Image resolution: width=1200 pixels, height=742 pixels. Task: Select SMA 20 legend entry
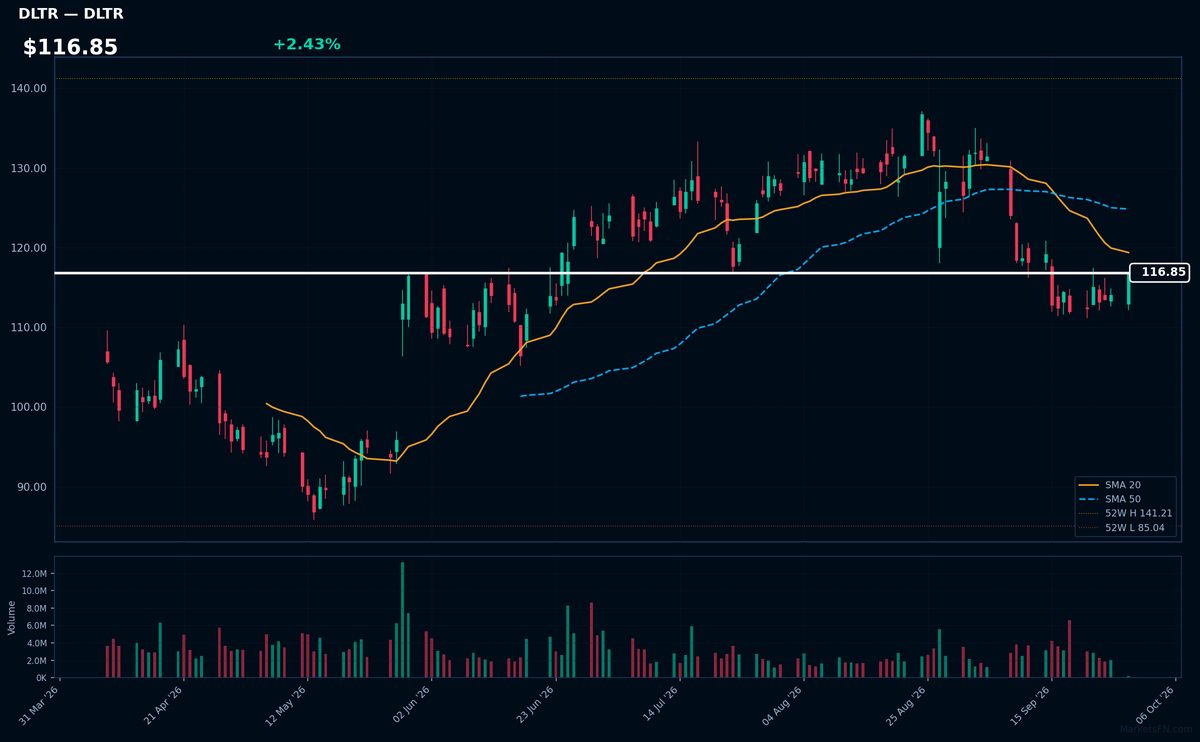point(1124,485)
